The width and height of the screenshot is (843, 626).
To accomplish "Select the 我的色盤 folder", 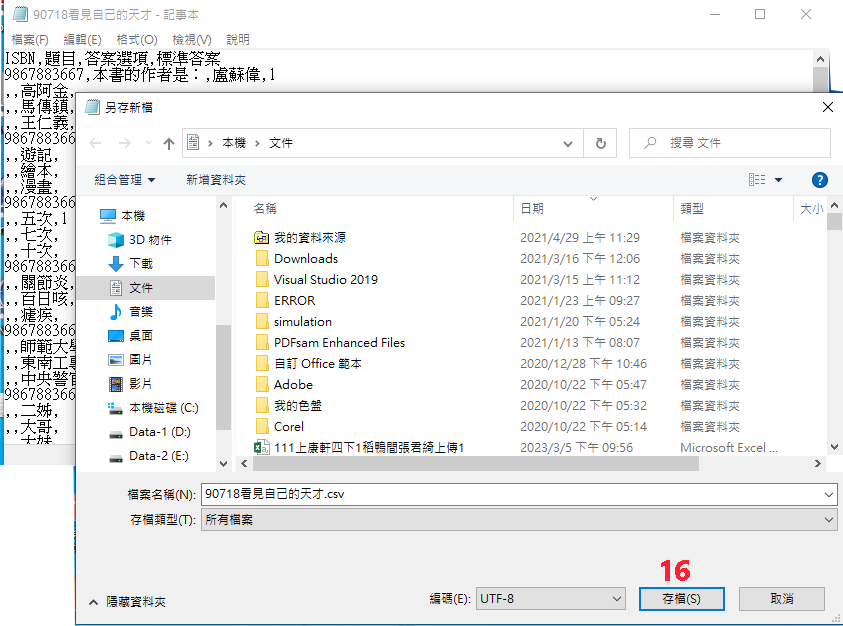I will 288,406.
